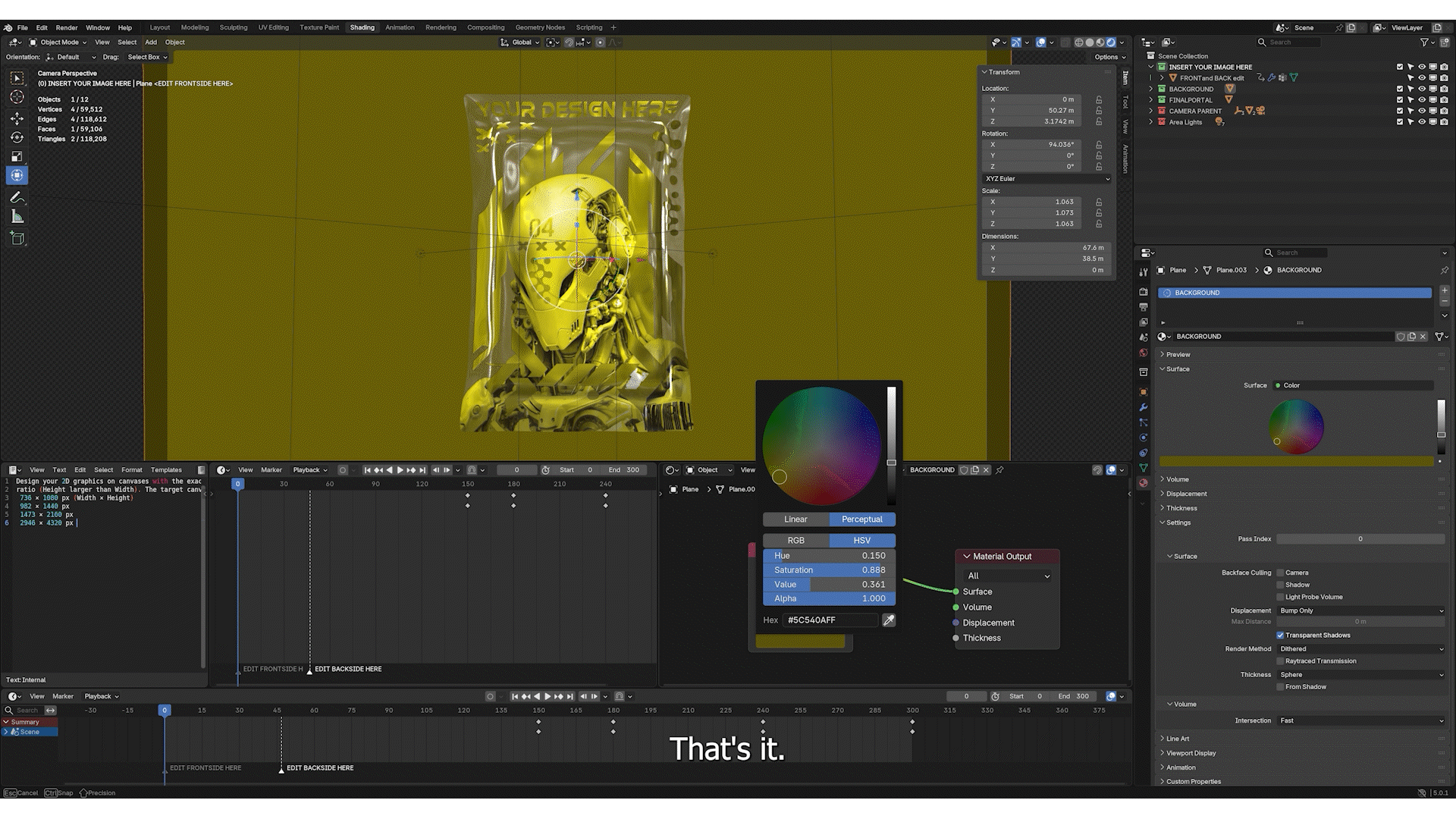Select the Measure tool
This screenshot has height=819, width=1456.
pyautogui.click(x=17, y=217)
